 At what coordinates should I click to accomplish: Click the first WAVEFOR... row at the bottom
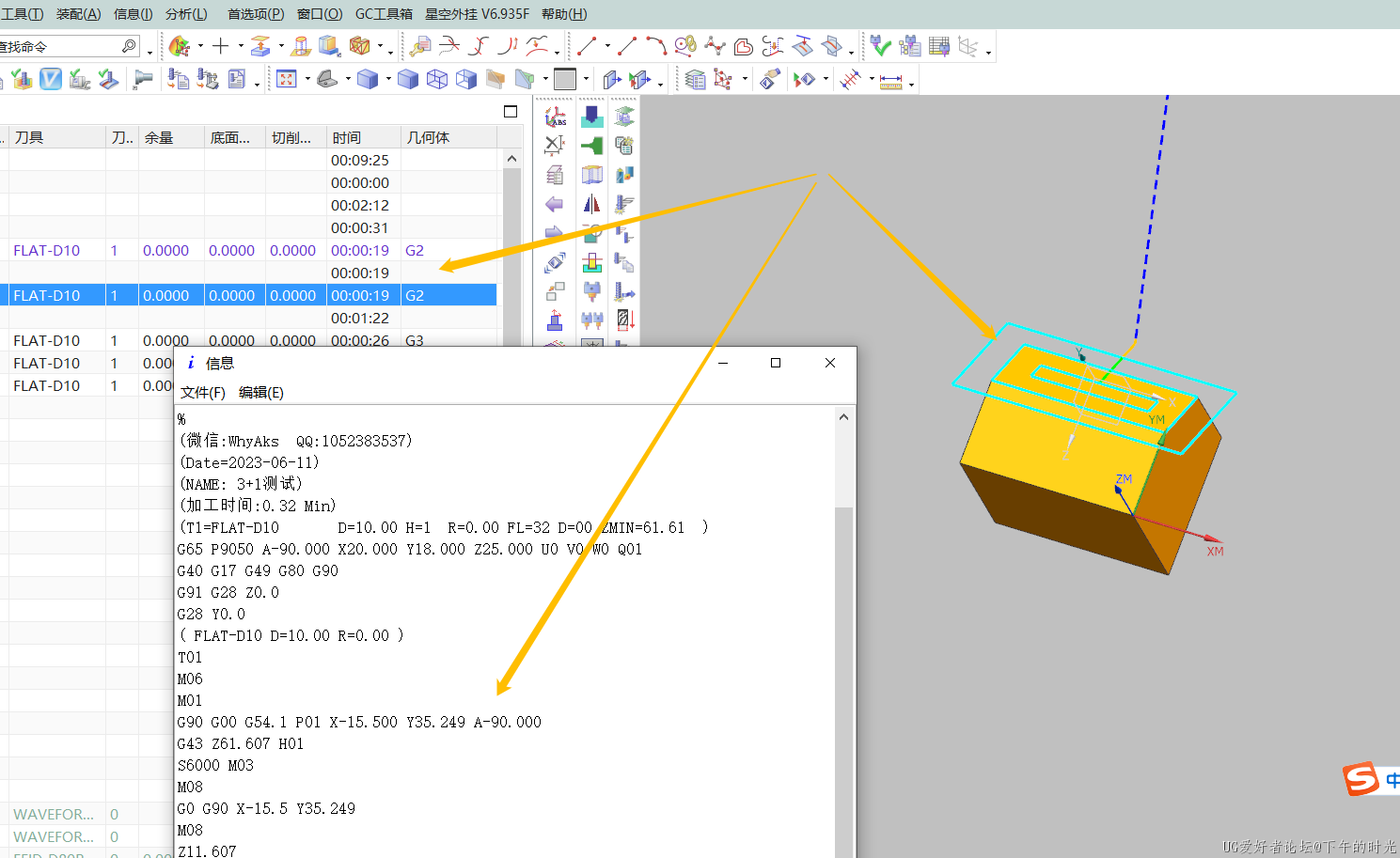(248, 814)
